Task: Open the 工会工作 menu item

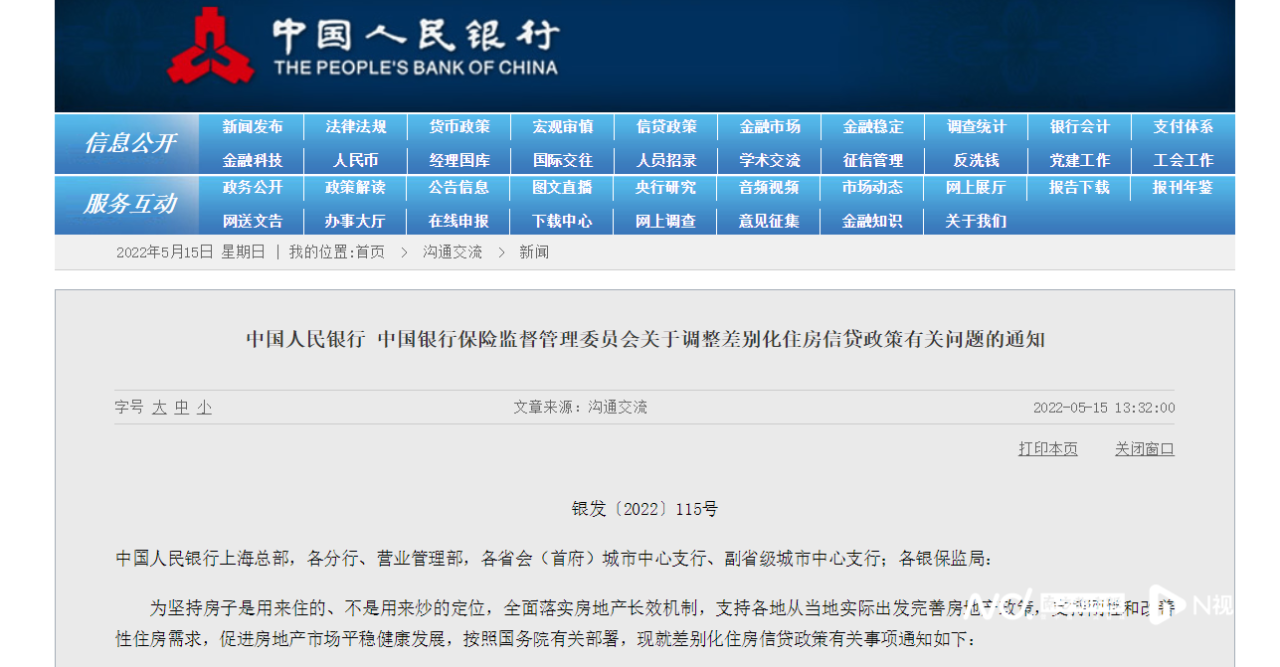Action: coord(1183,160)
